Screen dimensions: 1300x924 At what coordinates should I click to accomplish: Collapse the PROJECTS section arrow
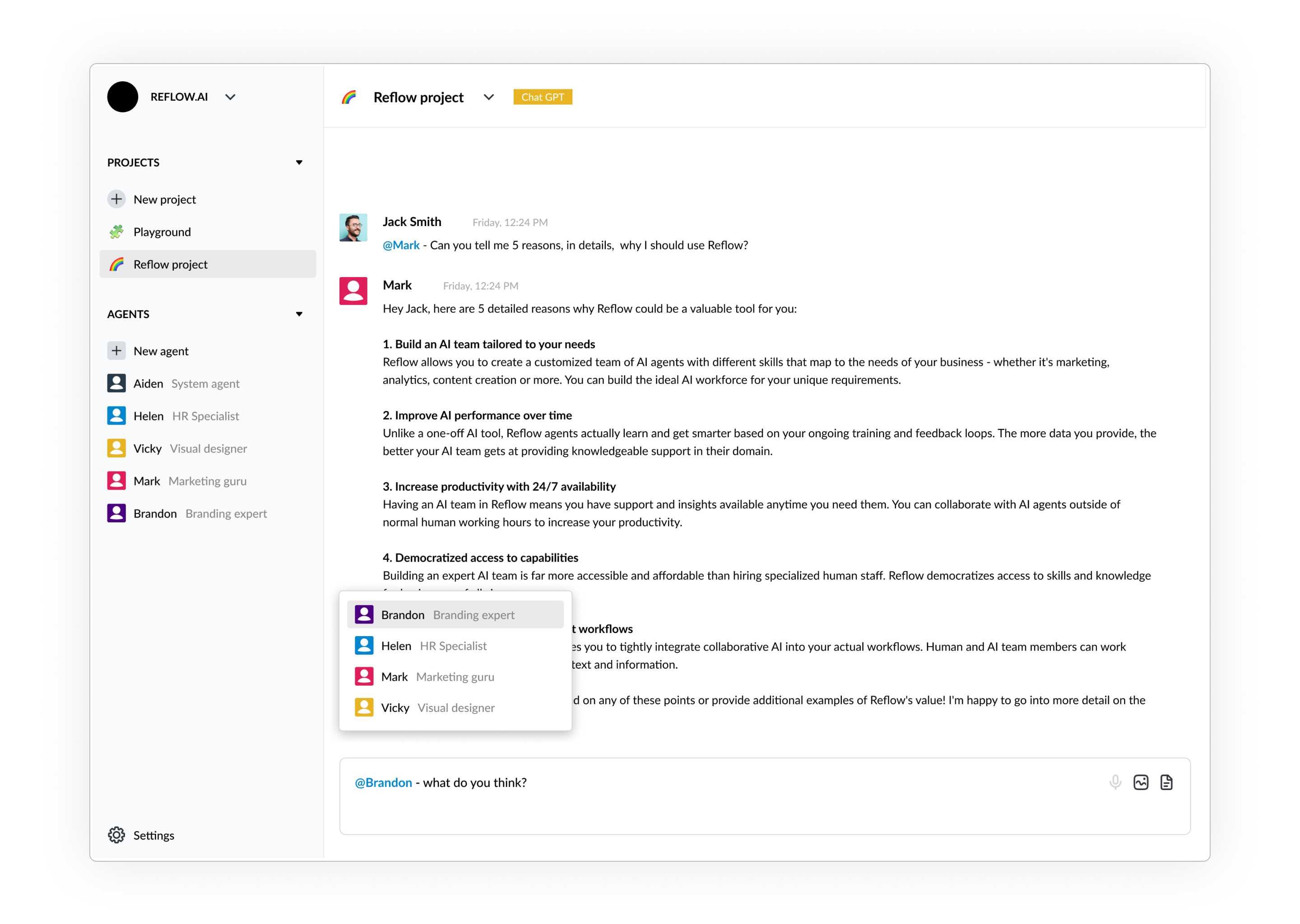tap(299, 163)
